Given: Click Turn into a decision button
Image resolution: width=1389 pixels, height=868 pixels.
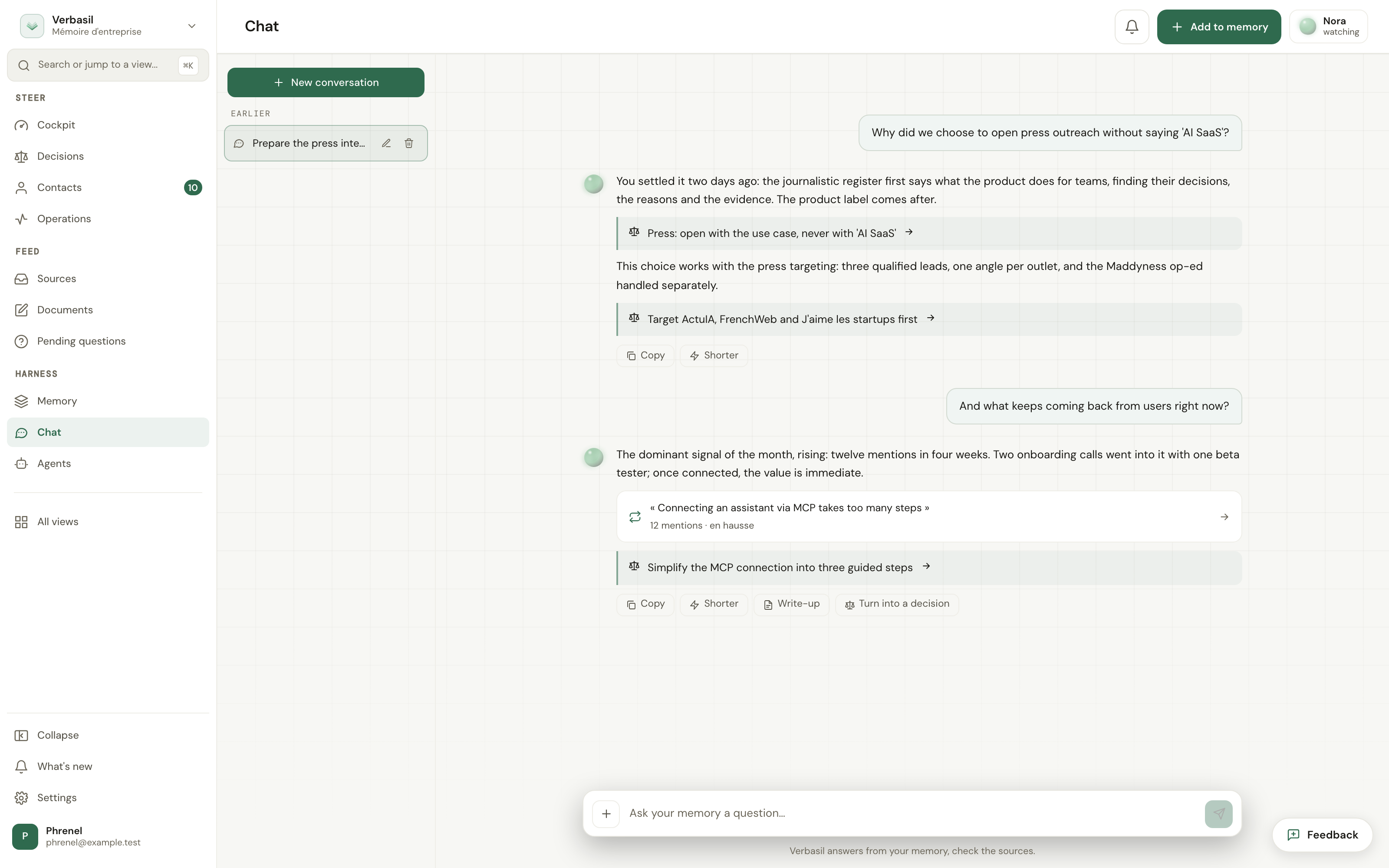Looking at the screenshot, I should point(896,604).
